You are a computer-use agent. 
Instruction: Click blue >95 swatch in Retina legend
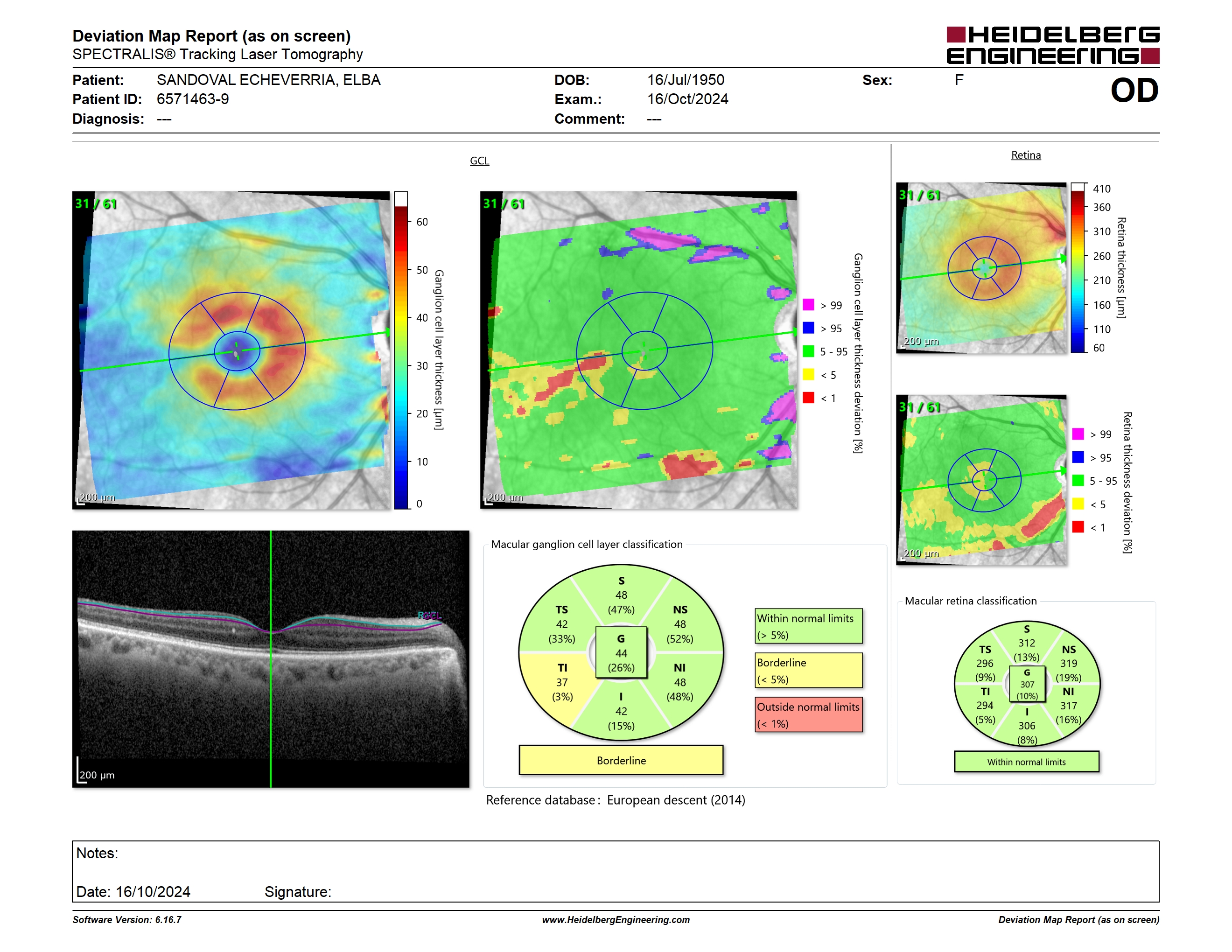1078,457
